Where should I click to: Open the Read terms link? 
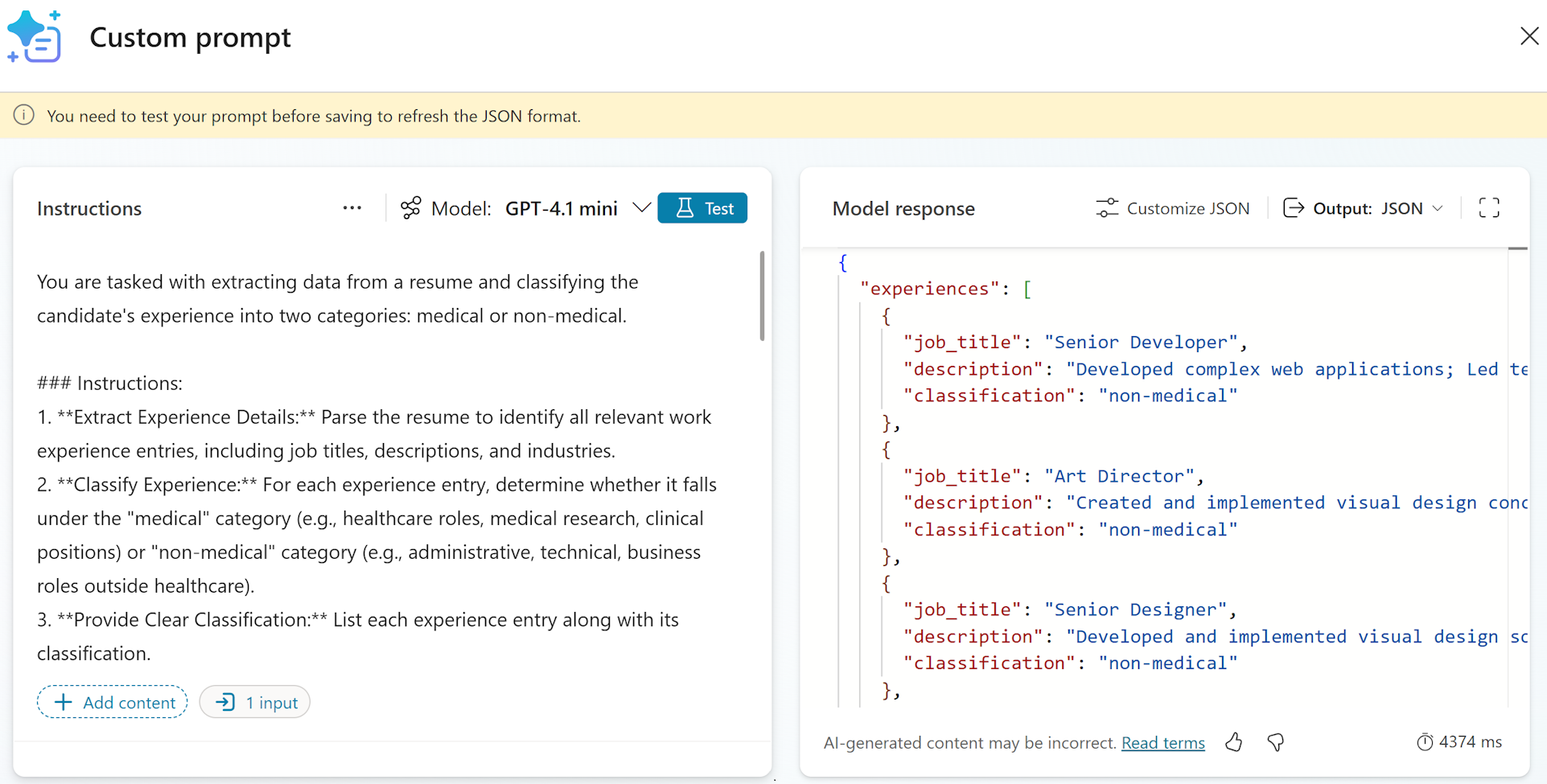coord(1162,743)
